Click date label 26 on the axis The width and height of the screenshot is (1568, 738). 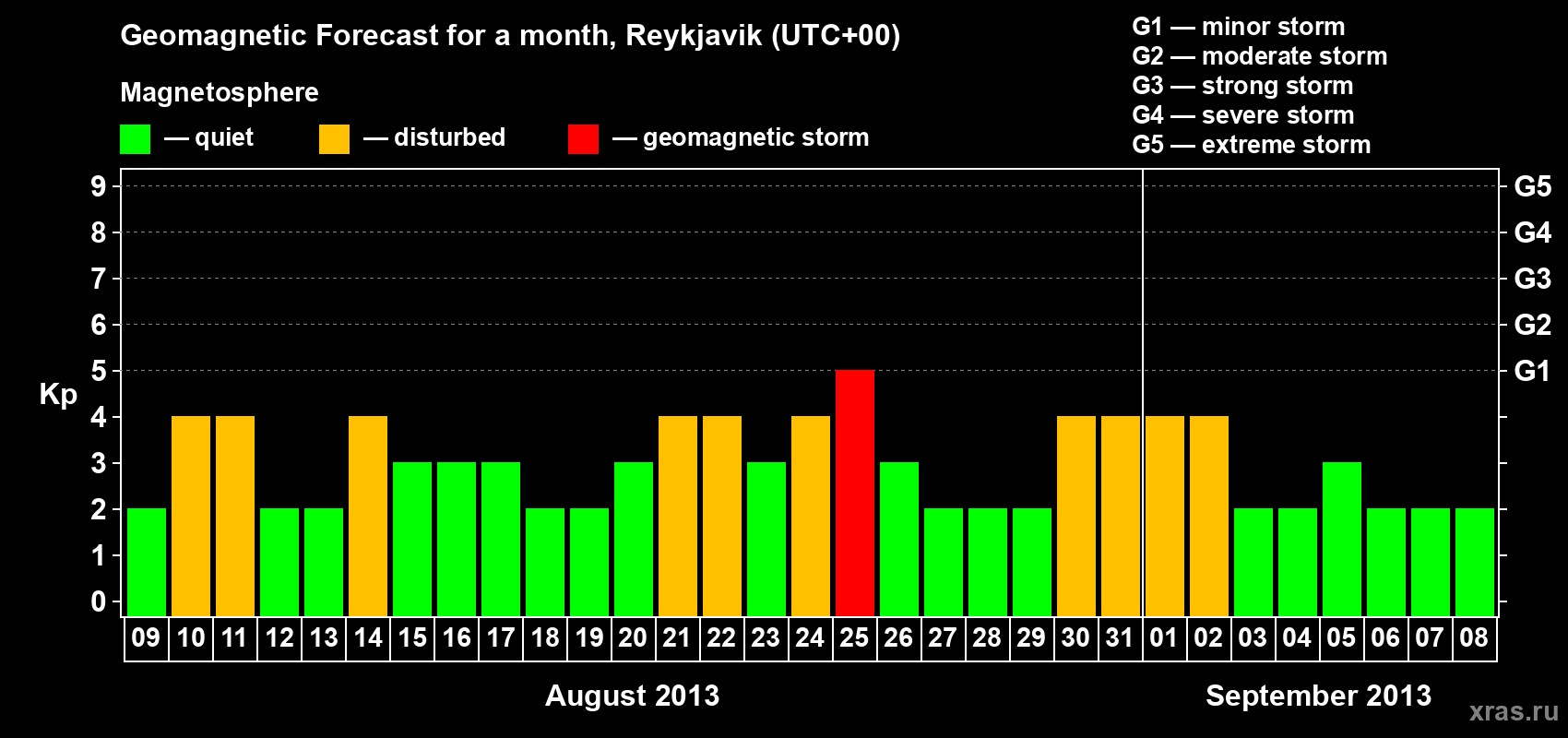click(x=898, y=638)
